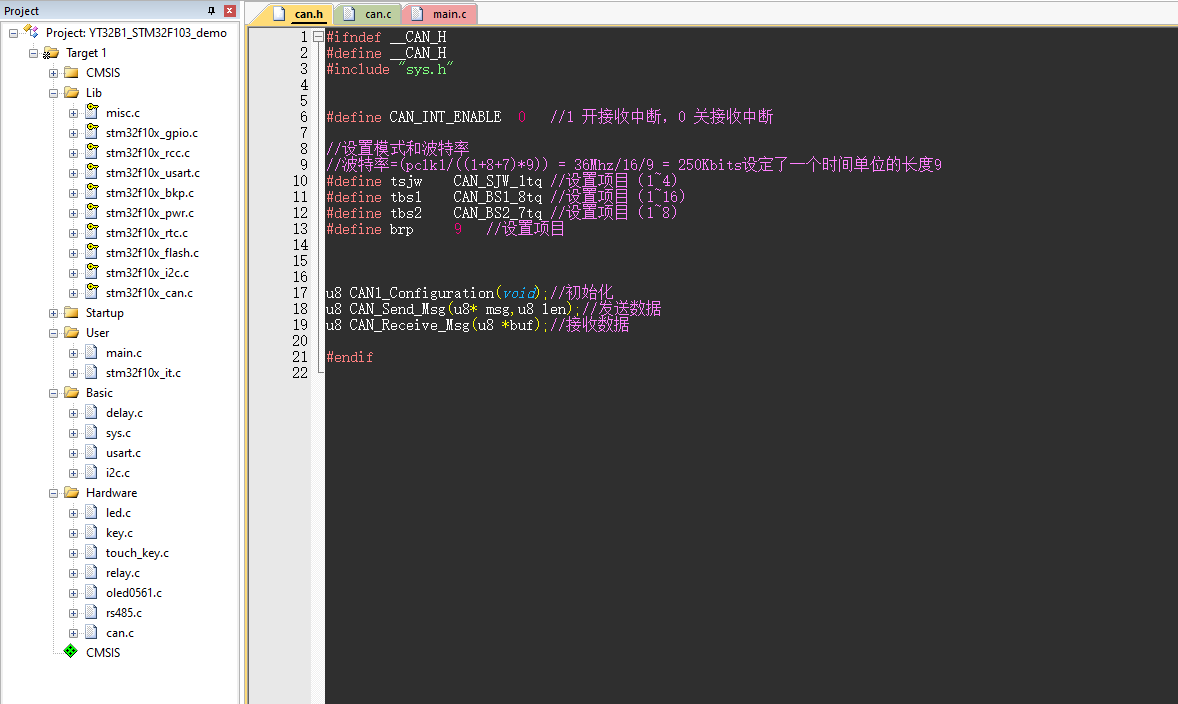Expand the Startup folder
The height and width of the screenshot is (704, 1178).
tap(53, 313)
